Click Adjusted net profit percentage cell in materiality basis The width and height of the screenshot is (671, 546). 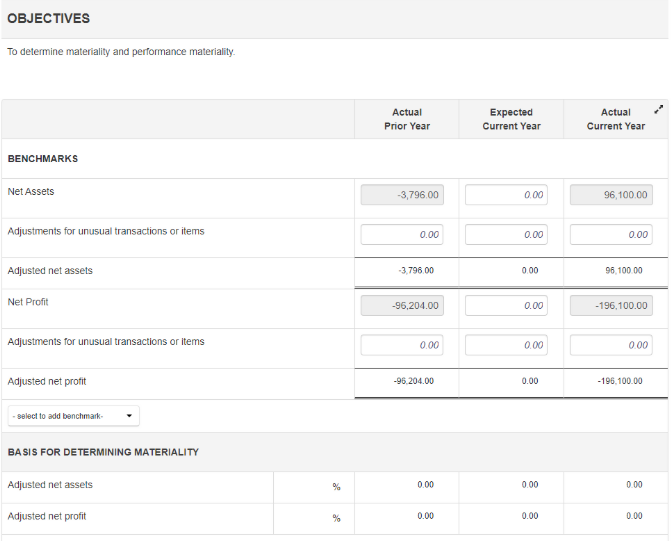313,517
